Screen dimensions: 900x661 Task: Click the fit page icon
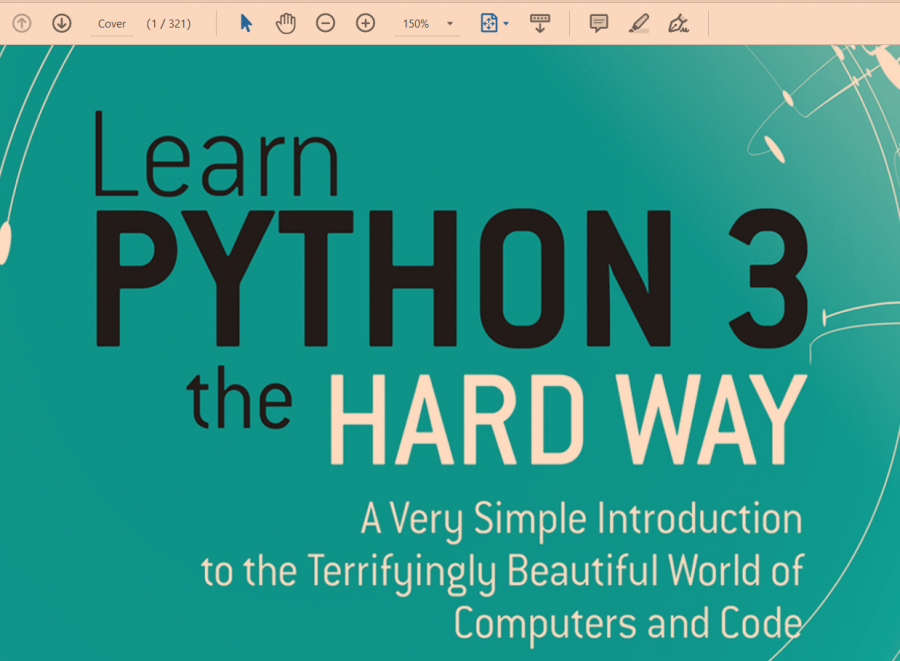[x=488, y=23]
